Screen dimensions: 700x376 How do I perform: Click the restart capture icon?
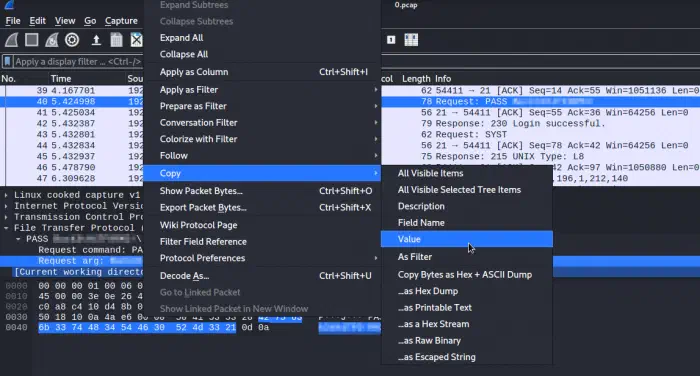coord(52,40)
